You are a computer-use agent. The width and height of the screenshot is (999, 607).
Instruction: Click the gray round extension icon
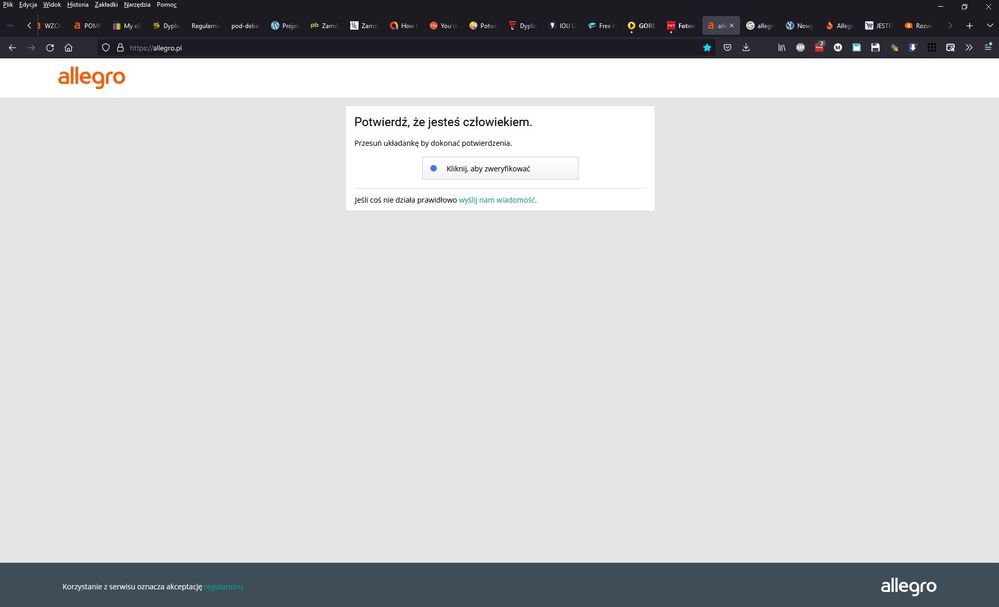point(800,48)
